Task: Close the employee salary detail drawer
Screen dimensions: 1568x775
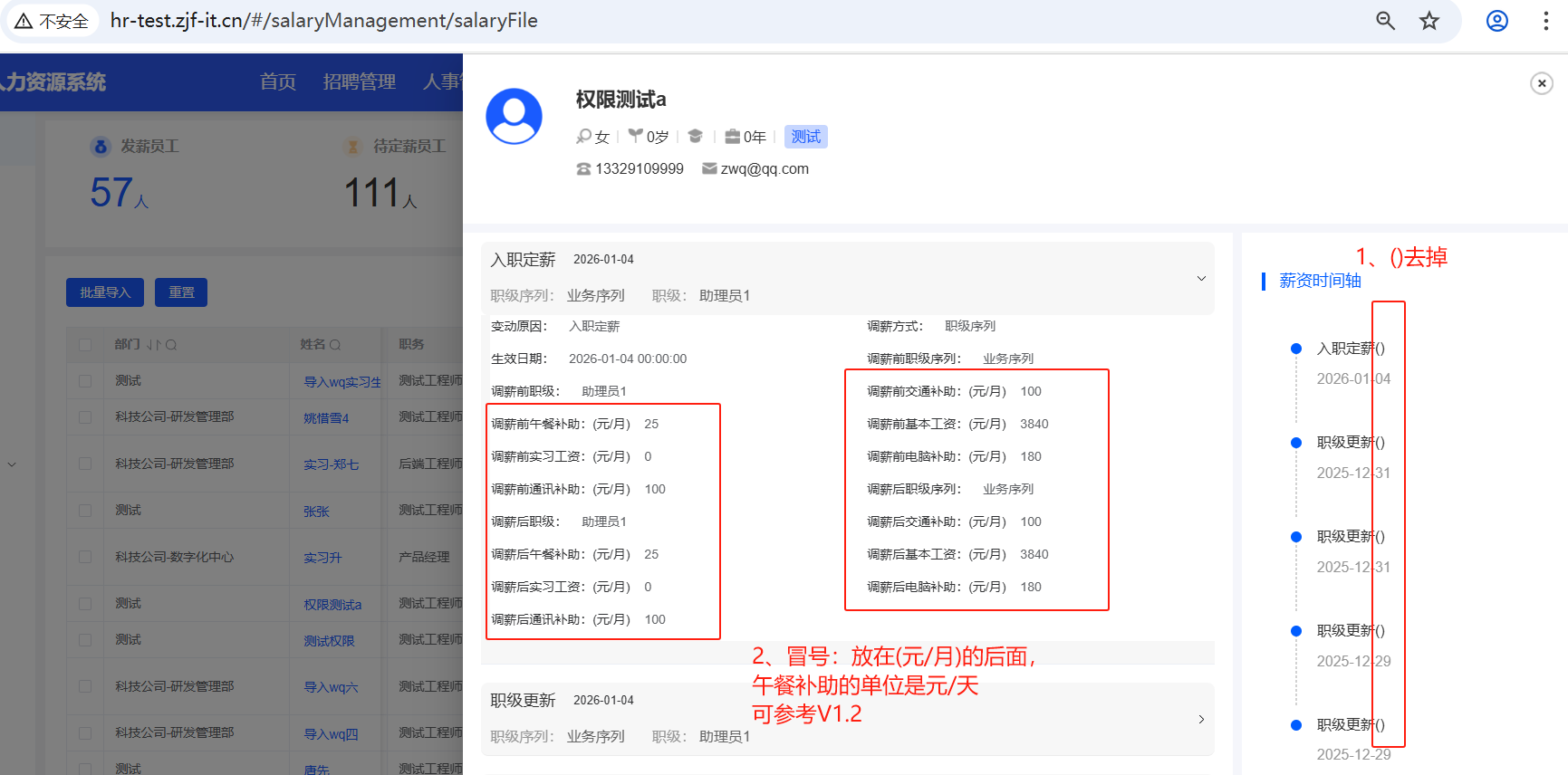Action: (1541, 83)
